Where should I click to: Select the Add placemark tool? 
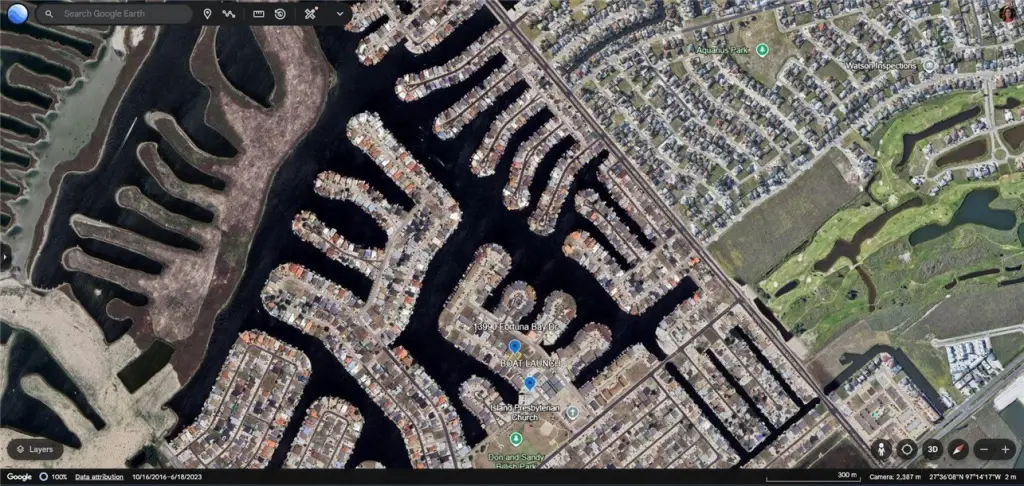pyautogui.click(x=207, y=14)
